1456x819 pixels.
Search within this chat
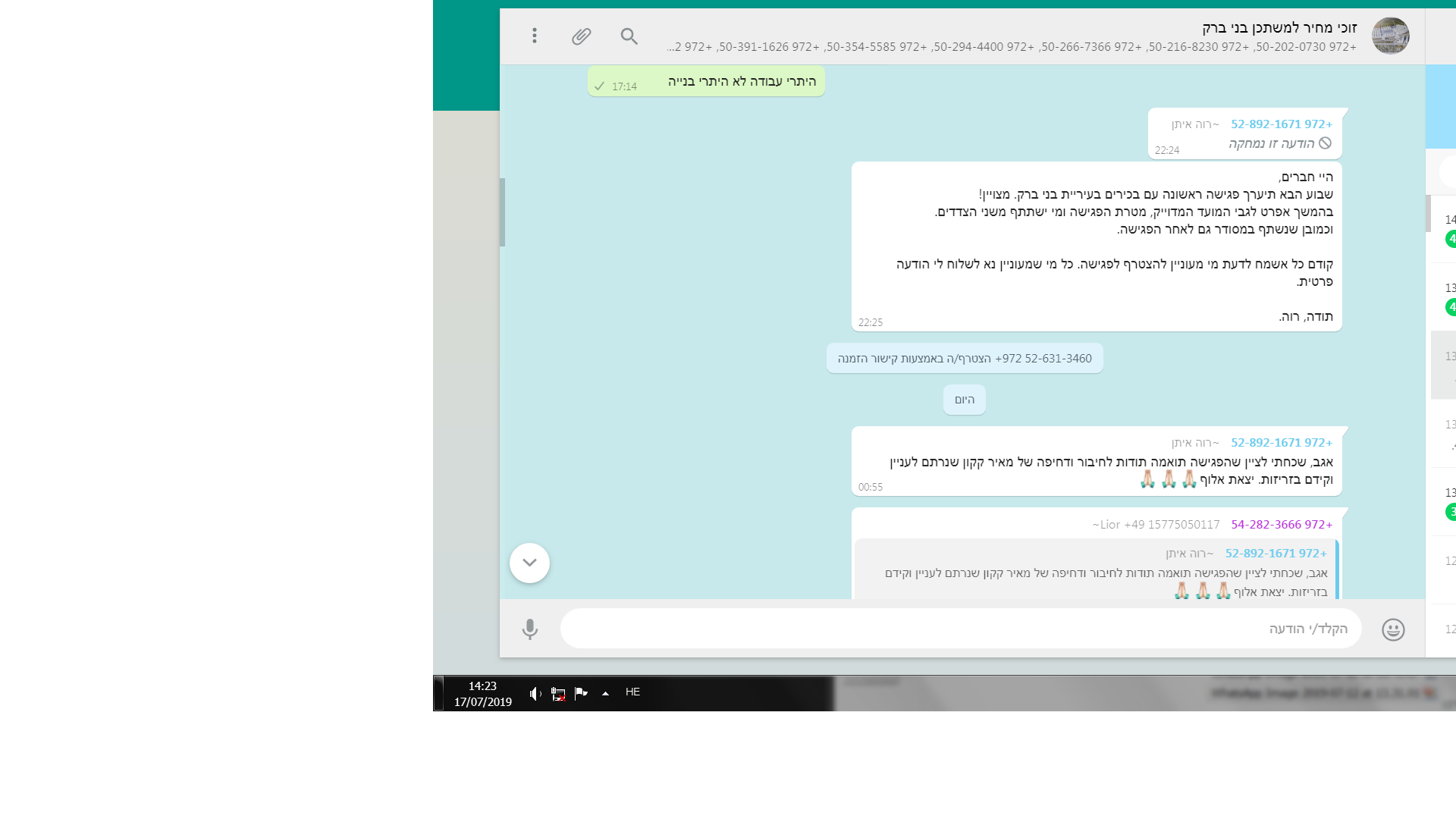[629, 36]
